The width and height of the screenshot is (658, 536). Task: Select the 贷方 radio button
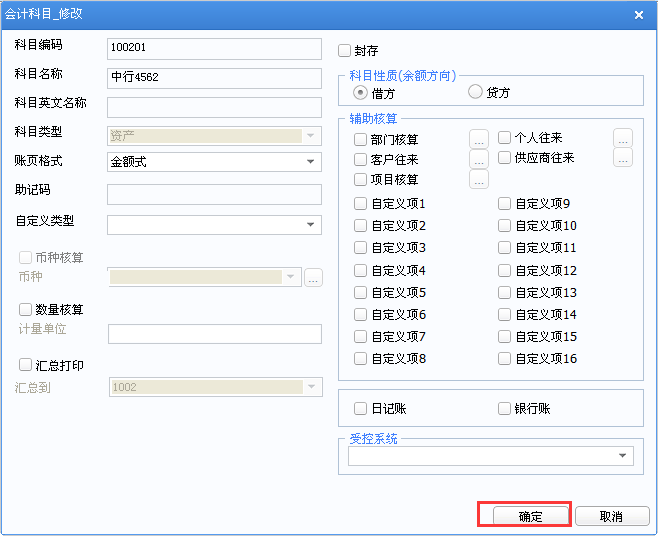click(475, 92)
